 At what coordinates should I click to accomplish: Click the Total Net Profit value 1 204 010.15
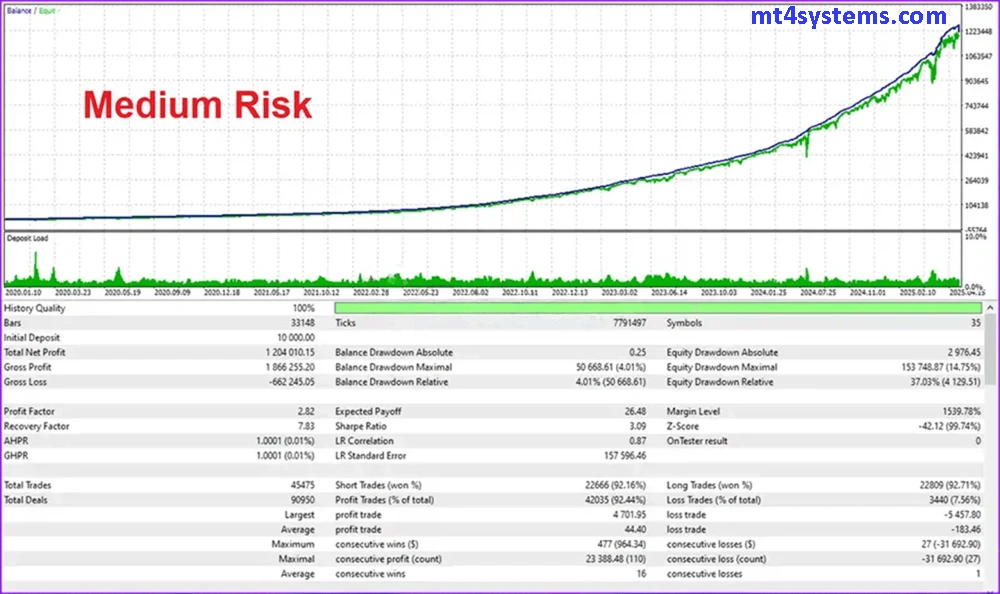(285, 352)
